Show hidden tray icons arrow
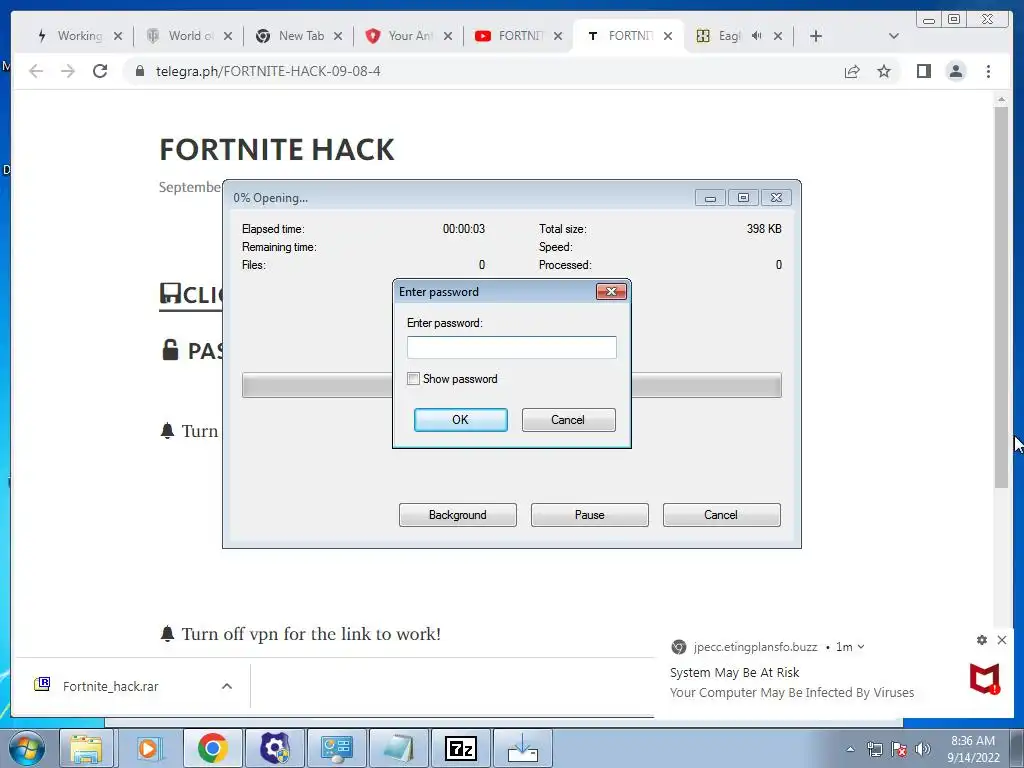Viewport: 1024px width, 768px height. (x=850, y=749)
